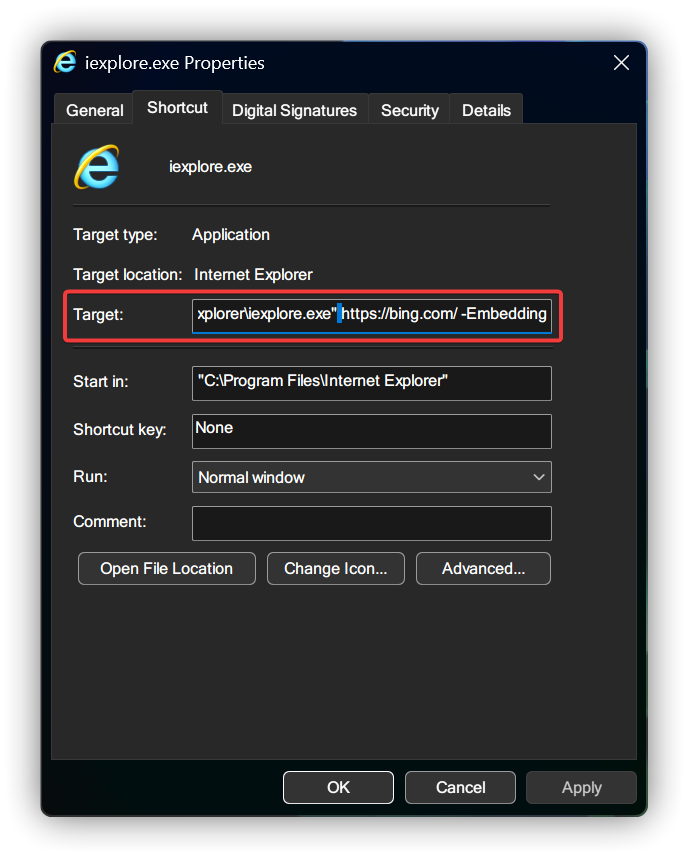Confirm changes with OK button
The height and width of the screenshot is (857, 688).
pyautogui.click(x=338, y=787)
